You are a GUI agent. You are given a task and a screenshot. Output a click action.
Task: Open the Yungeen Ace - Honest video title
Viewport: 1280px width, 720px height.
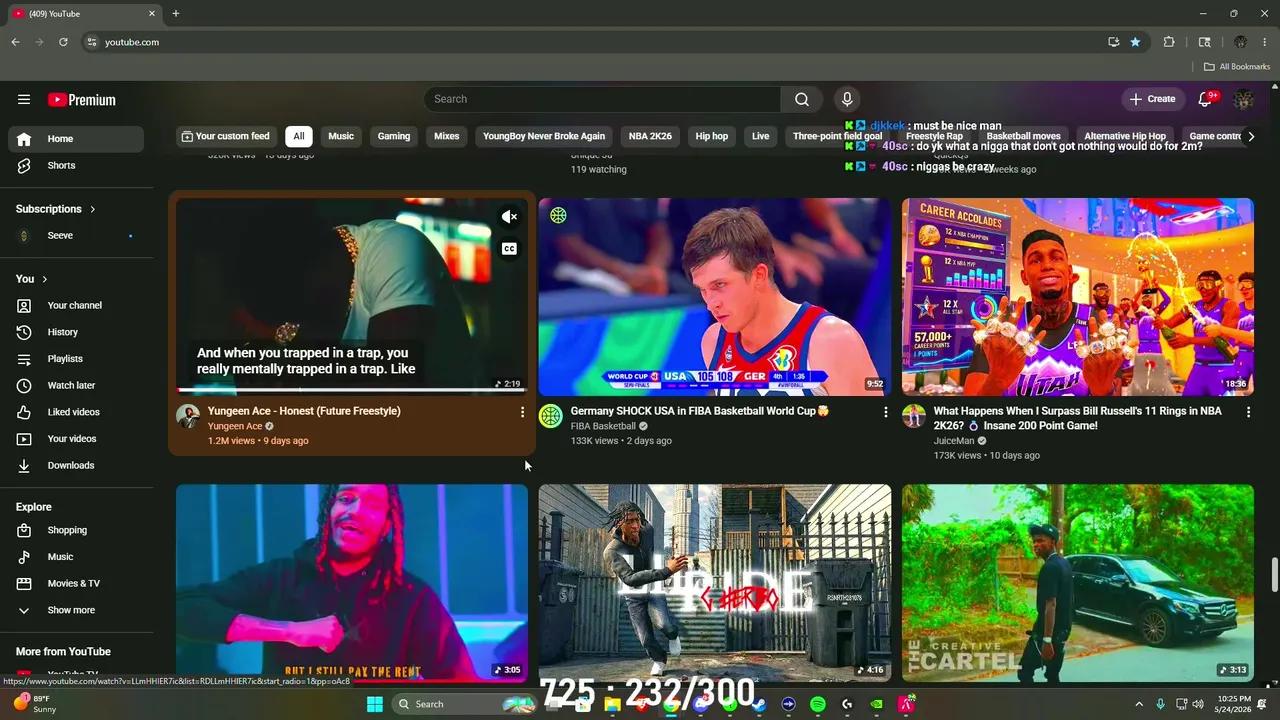(x=304, y=411)
